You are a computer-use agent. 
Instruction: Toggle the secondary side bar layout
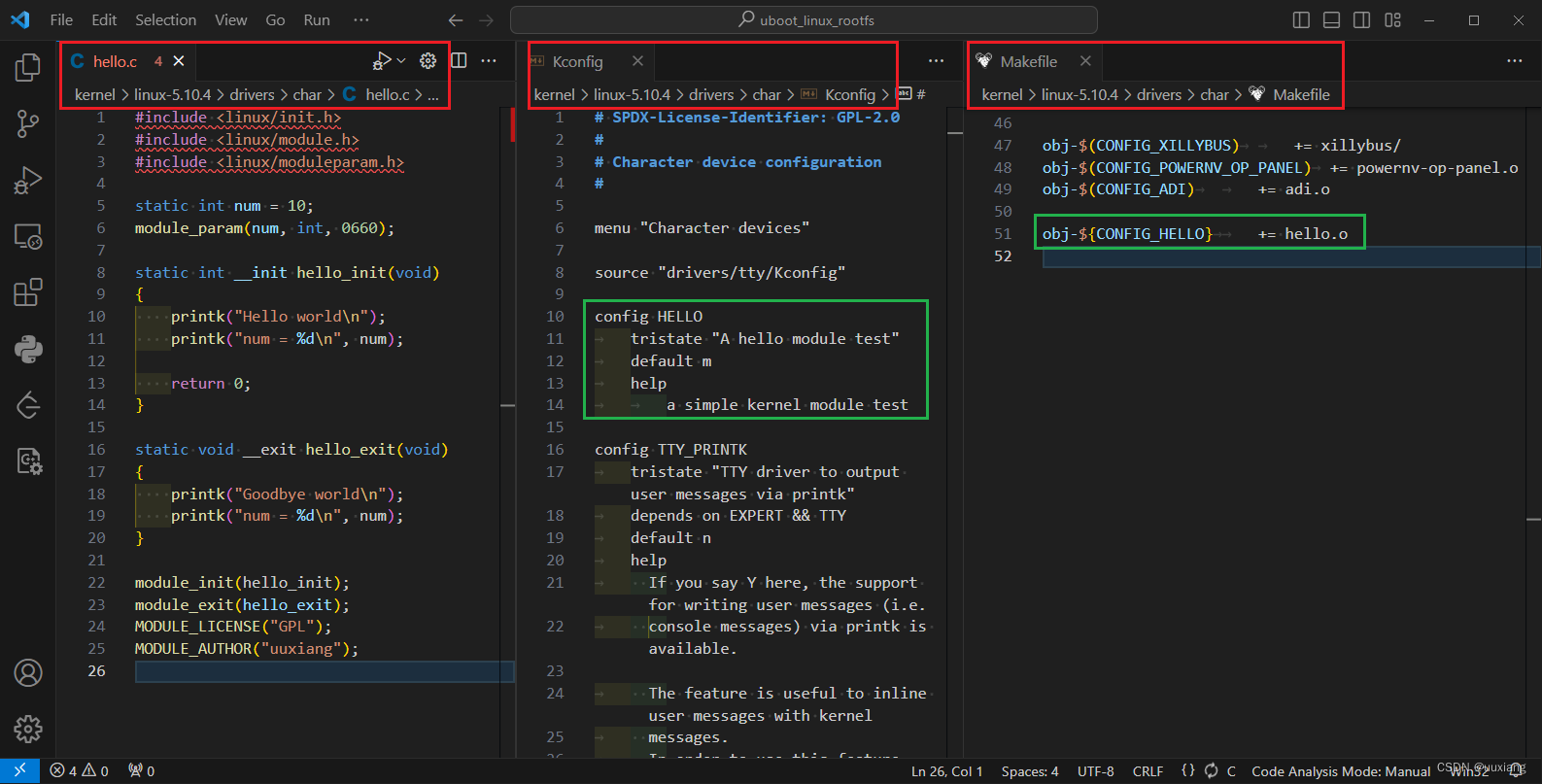tap(1362, 19)
